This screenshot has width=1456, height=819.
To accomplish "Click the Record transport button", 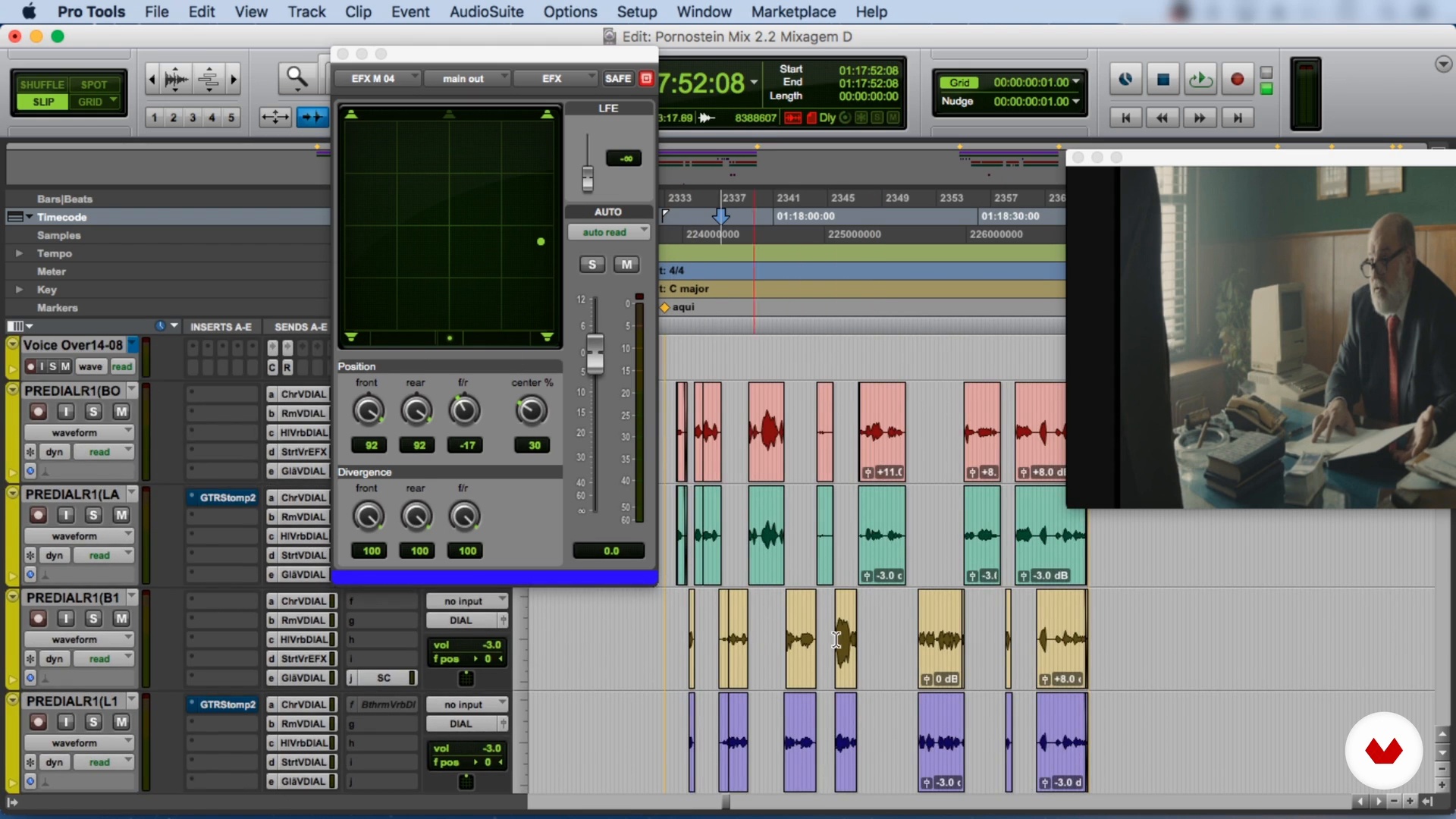I will 1237,80.
